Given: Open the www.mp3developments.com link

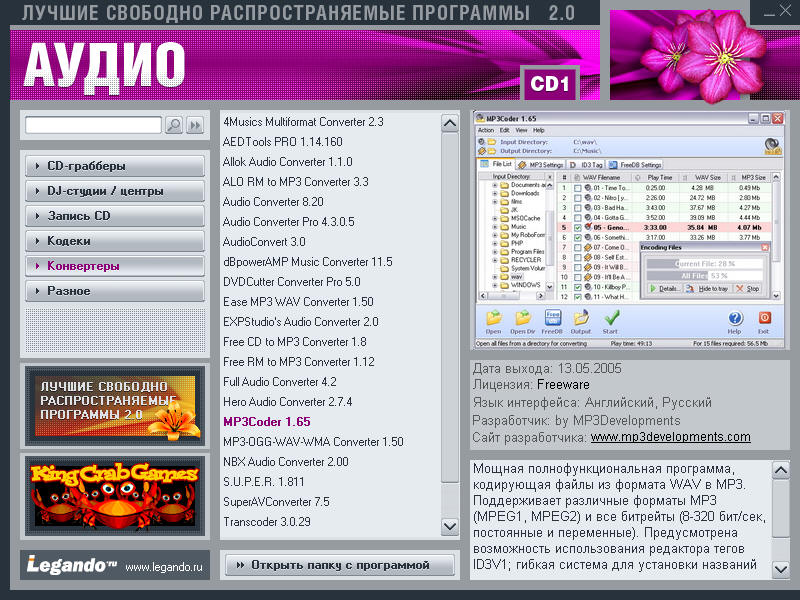Looking at the screenshot, I should (x=670, y=437).
